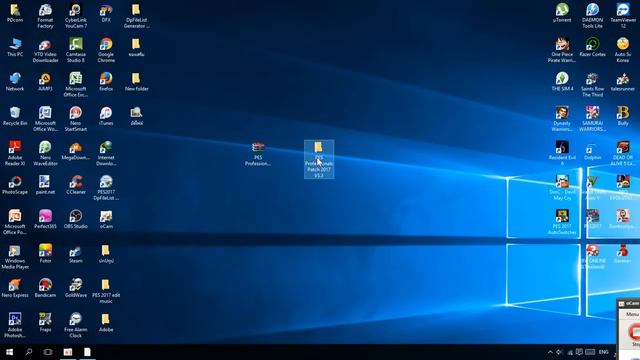
Task: Select the Bully game shortcut
Action: pyautogui.click(x=623, y=116)
